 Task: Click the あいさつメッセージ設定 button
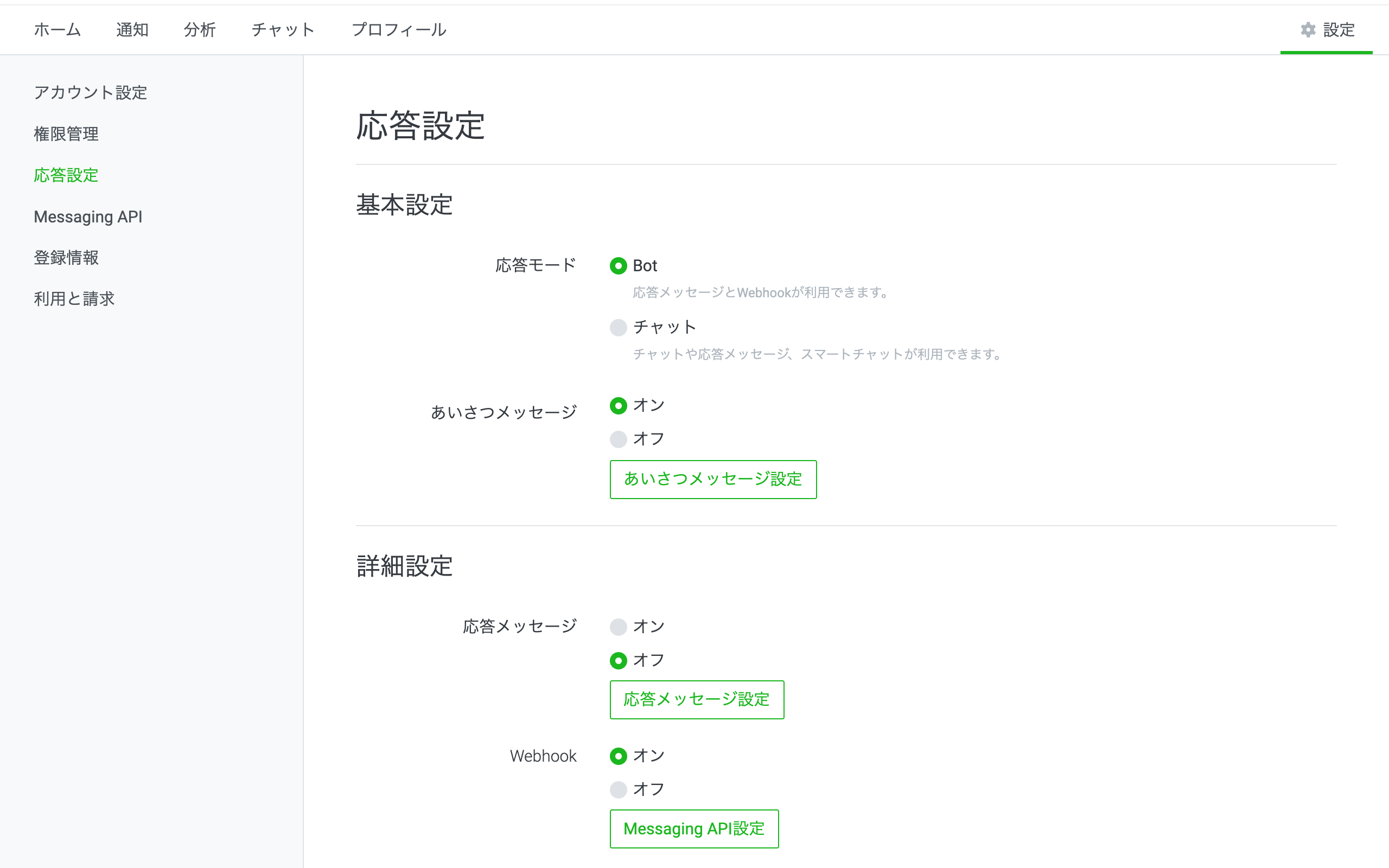713,480
